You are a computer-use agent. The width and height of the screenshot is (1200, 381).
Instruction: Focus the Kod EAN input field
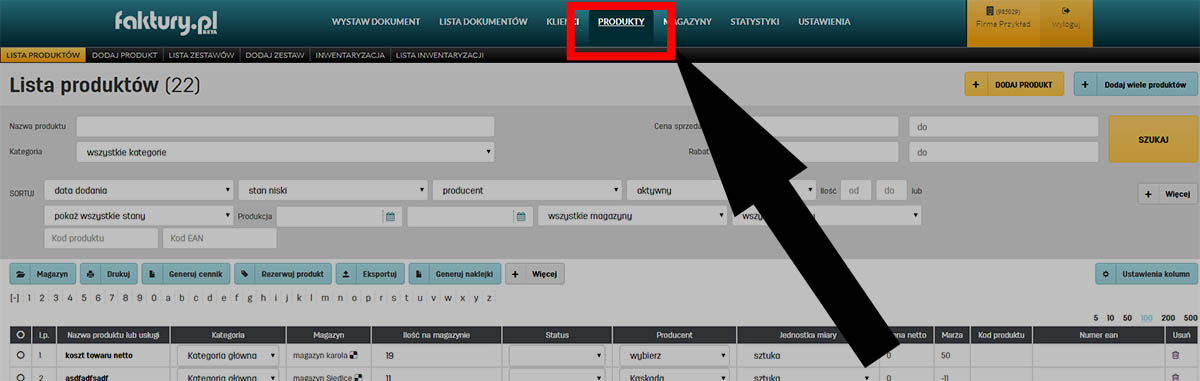tap(219, 239)
